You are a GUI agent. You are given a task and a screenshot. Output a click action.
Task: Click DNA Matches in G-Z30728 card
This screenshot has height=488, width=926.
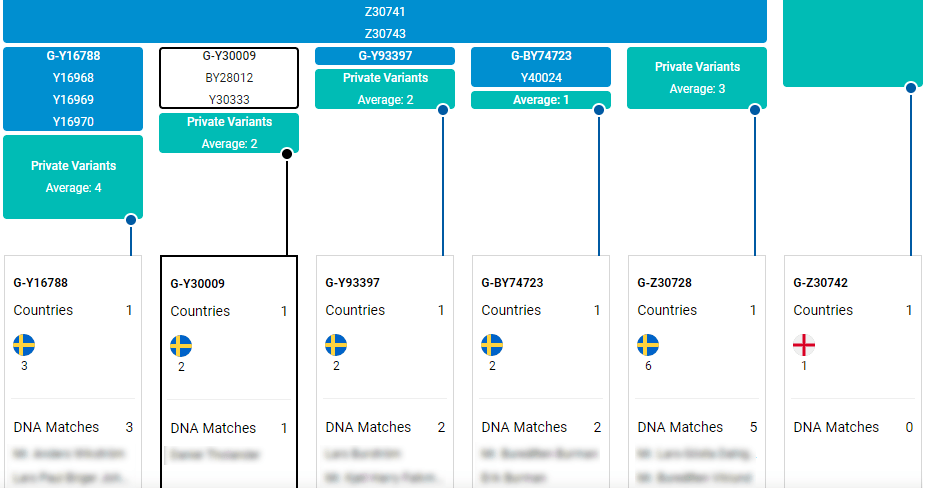680,427
